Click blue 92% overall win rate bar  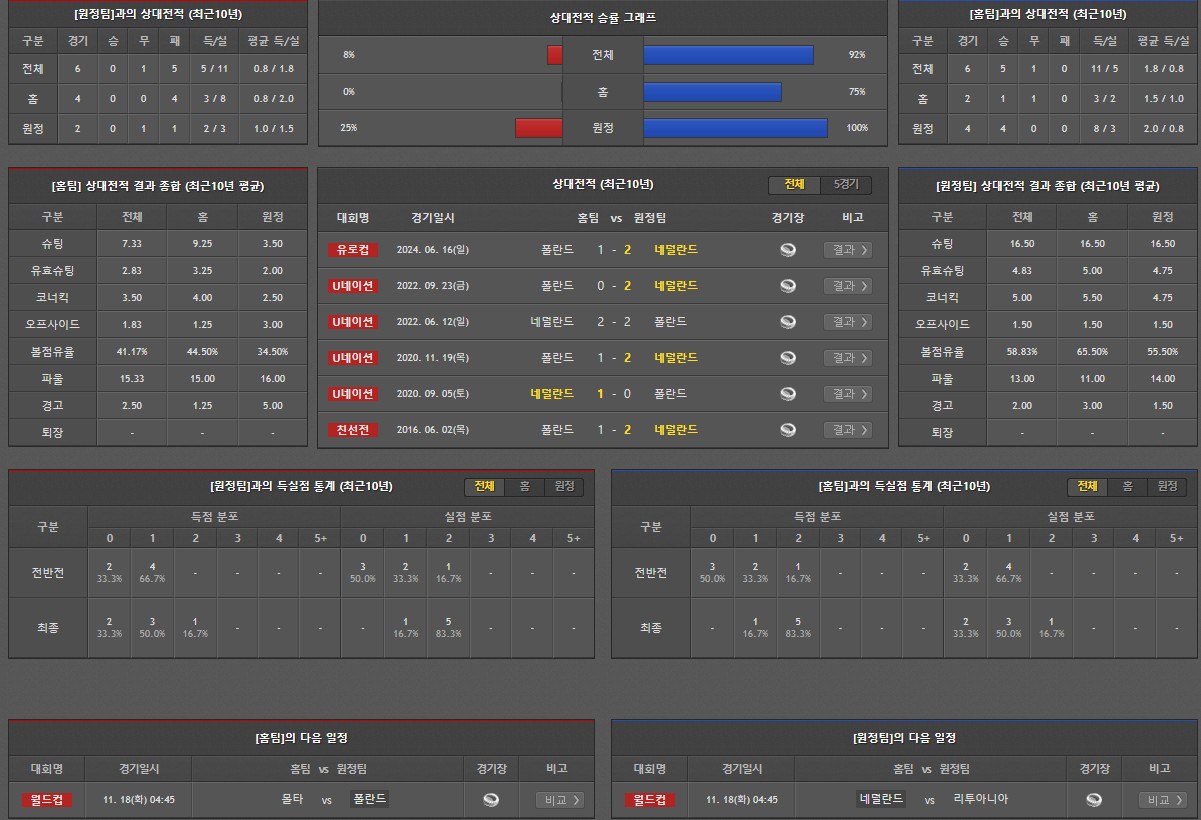(728, 55)
